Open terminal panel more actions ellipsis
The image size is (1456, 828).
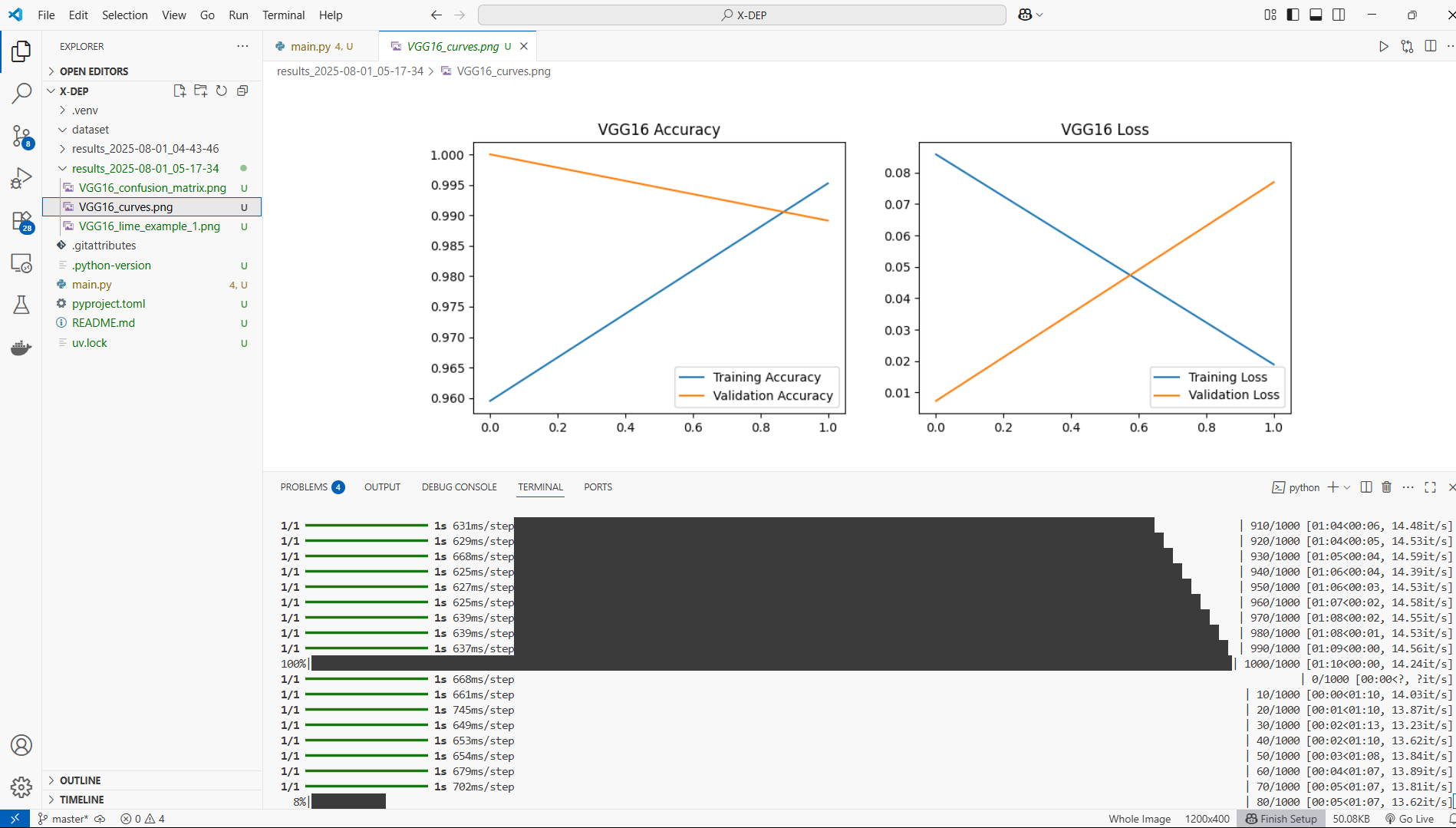click(1408, 487)
